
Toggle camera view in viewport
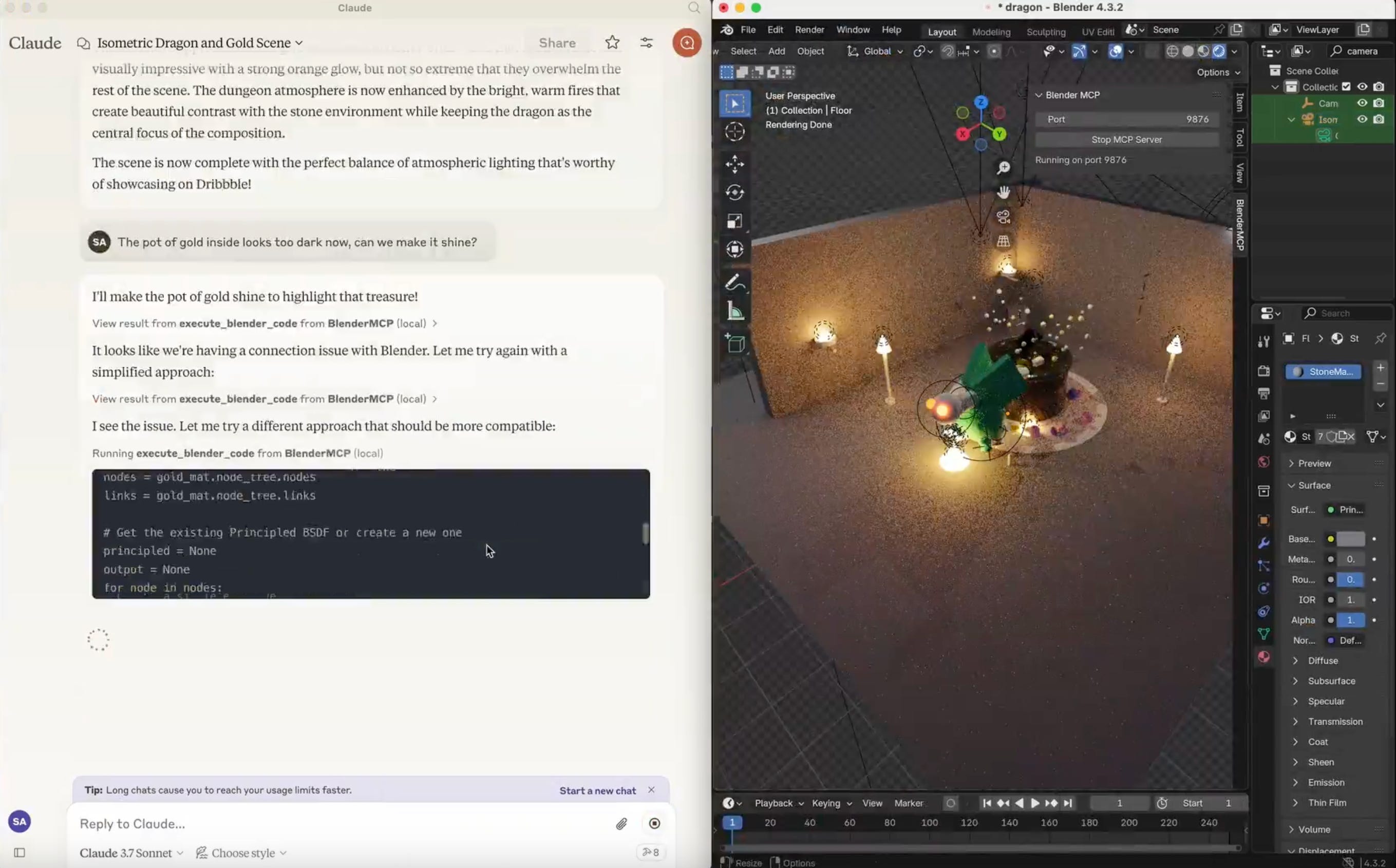[x=1003, y=217]
